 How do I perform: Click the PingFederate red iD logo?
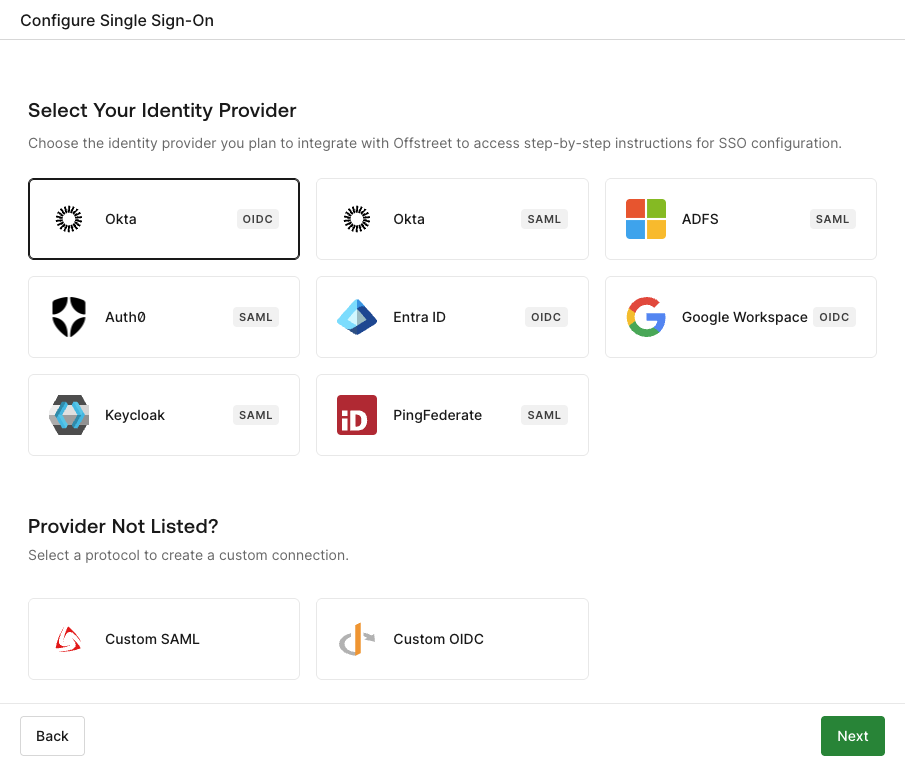pos(357,415)
